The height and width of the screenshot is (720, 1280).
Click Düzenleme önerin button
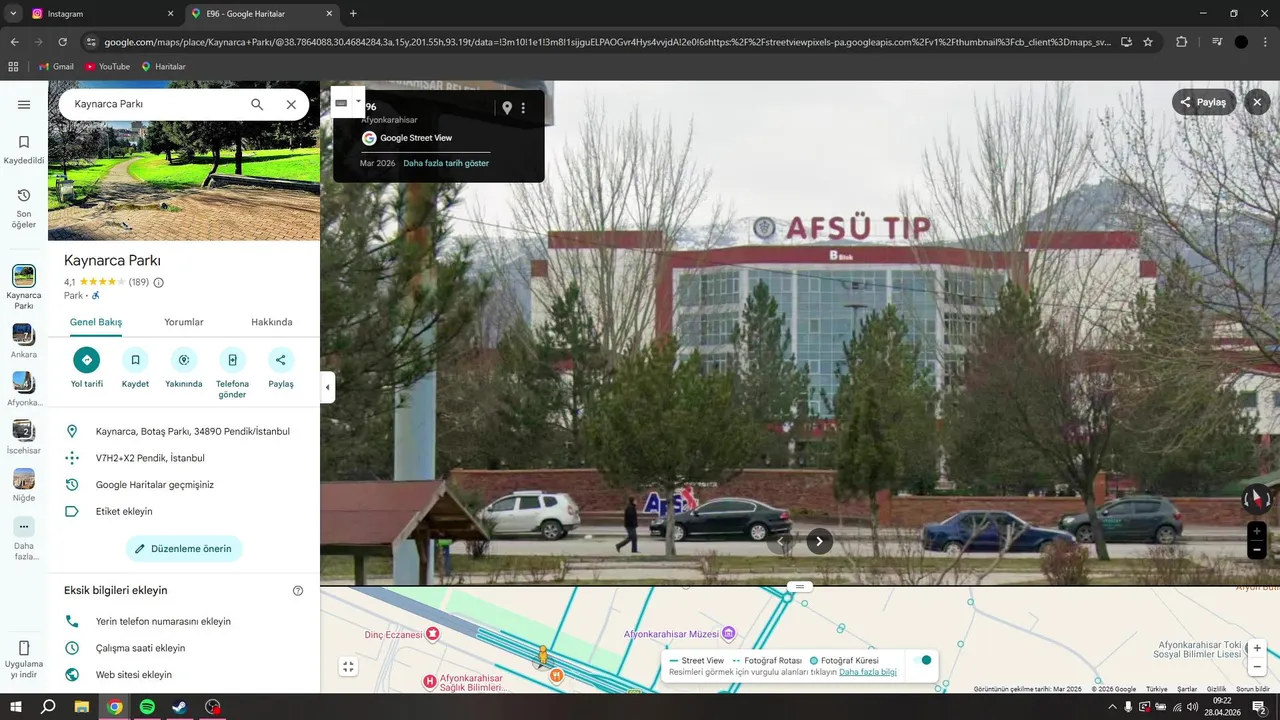(184, 548)
